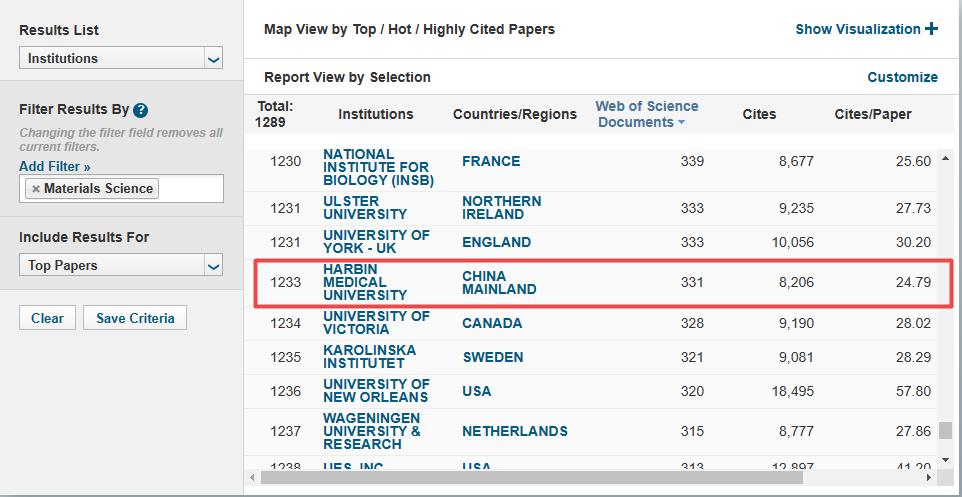The width and height of the screenshot is (962, 497).
Task: Open the Top Papers dropdown
Action: pos(121,266)
